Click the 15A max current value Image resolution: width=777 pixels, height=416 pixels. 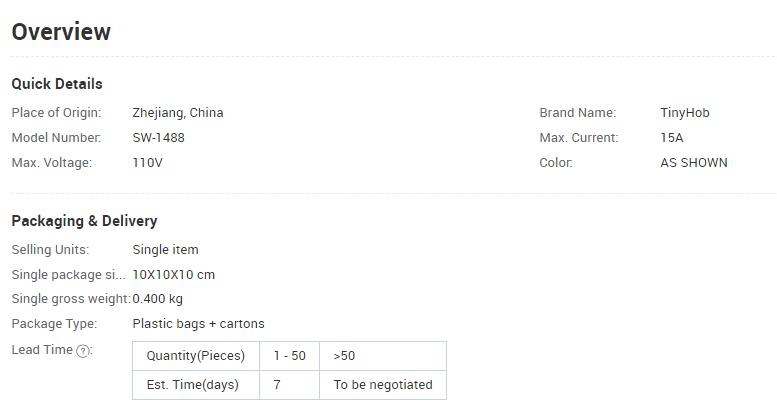click(x=671, y=138)
